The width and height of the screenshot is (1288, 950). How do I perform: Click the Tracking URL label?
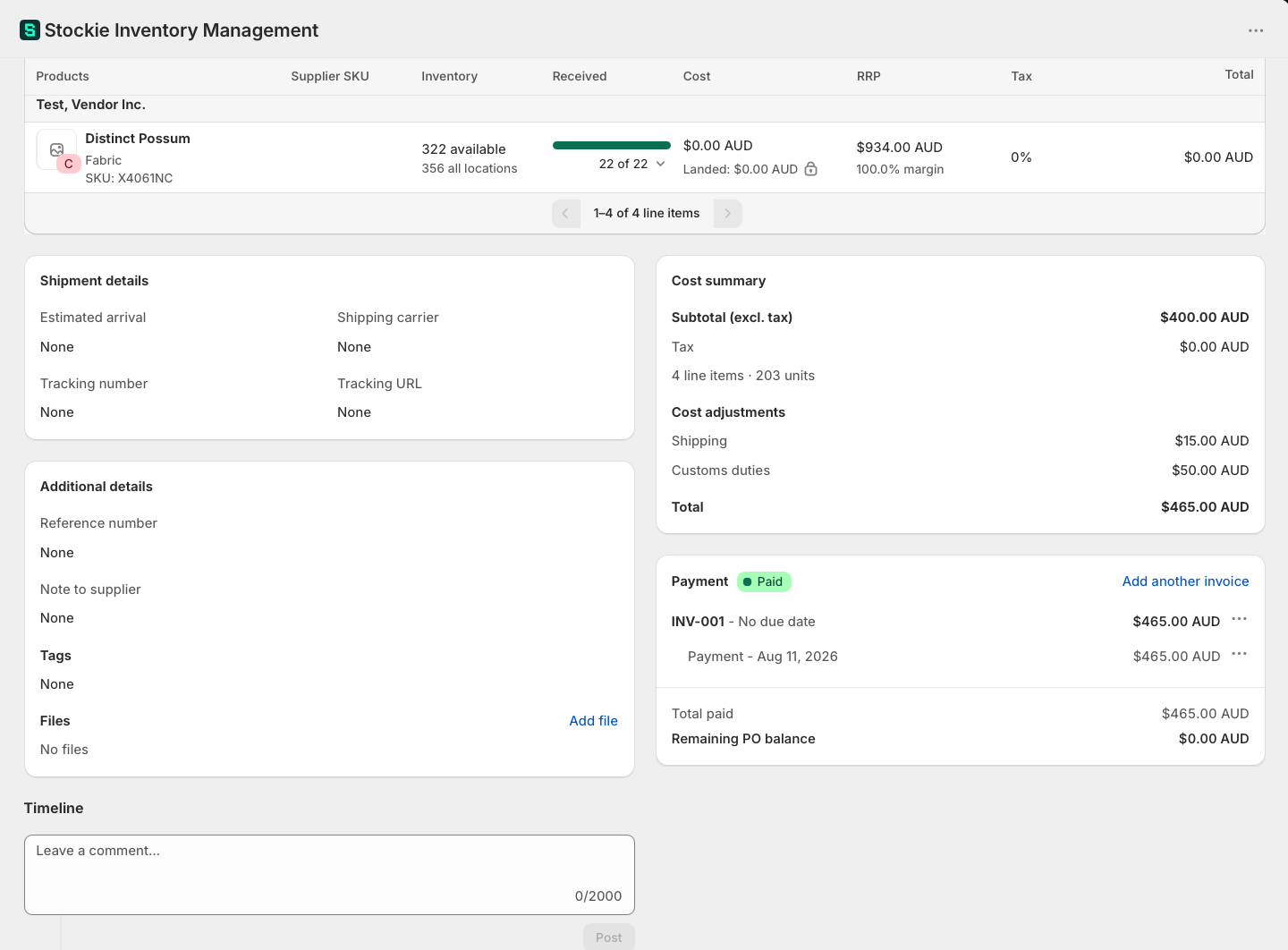click(379, 384)
